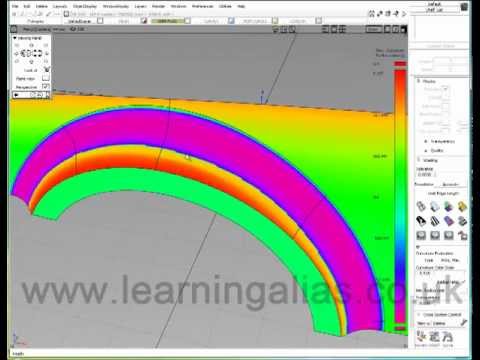Click the document icon in the prompt line

point(66,14)
